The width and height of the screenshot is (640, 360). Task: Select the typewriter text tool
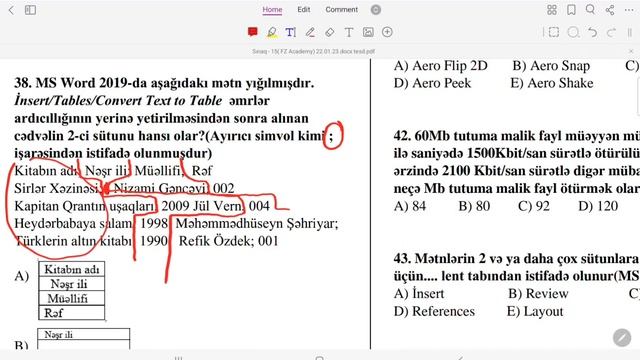[x=349, y=32]
